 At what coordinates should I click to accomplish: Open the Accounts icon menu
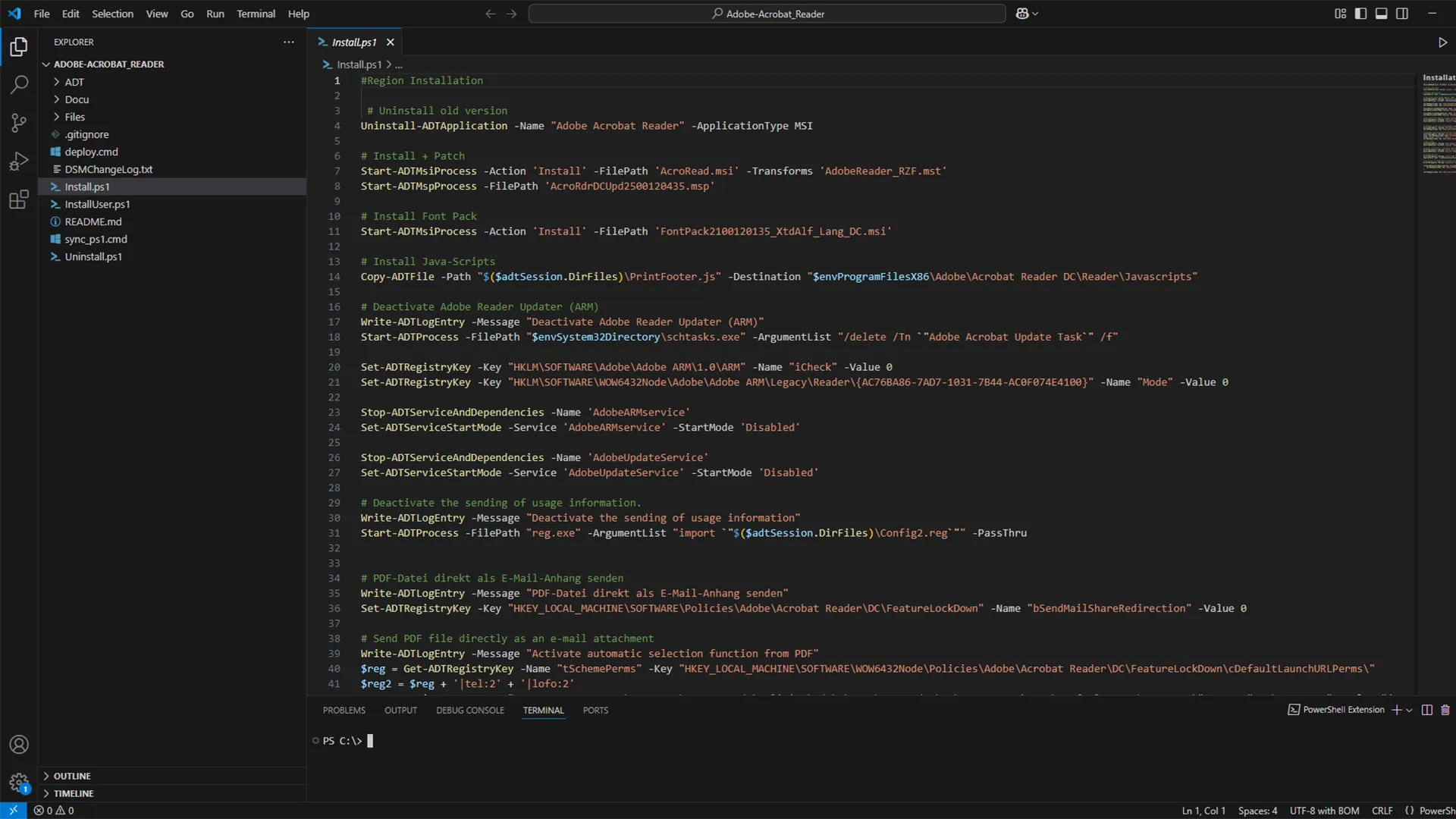tap(19, 745)
